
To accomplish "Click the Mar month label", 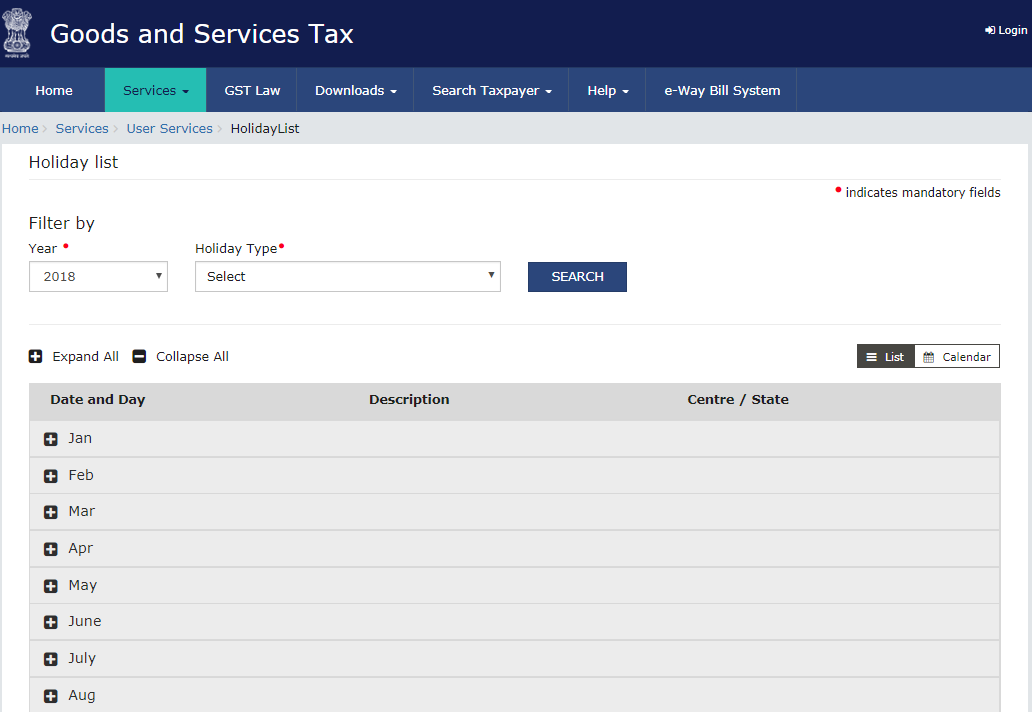I will point(82,511).
